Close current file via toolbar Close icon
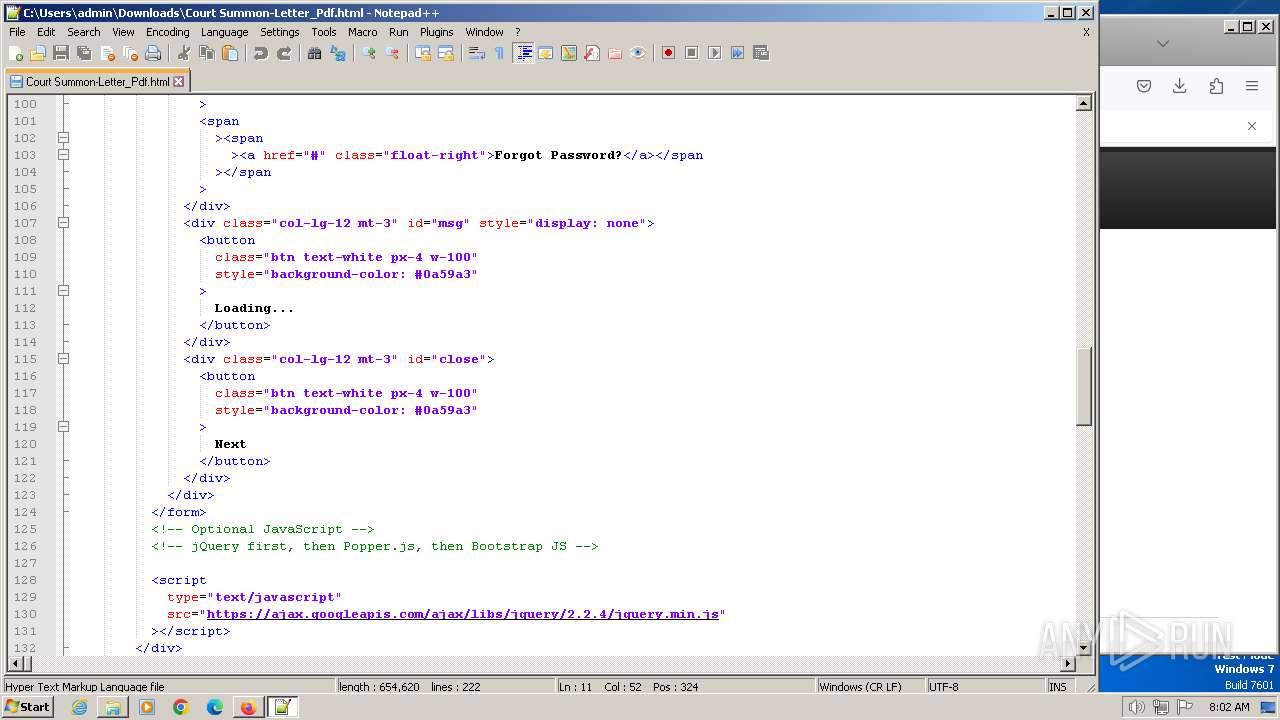This screenshot has height=720, width=1280. tap(107, 53)
